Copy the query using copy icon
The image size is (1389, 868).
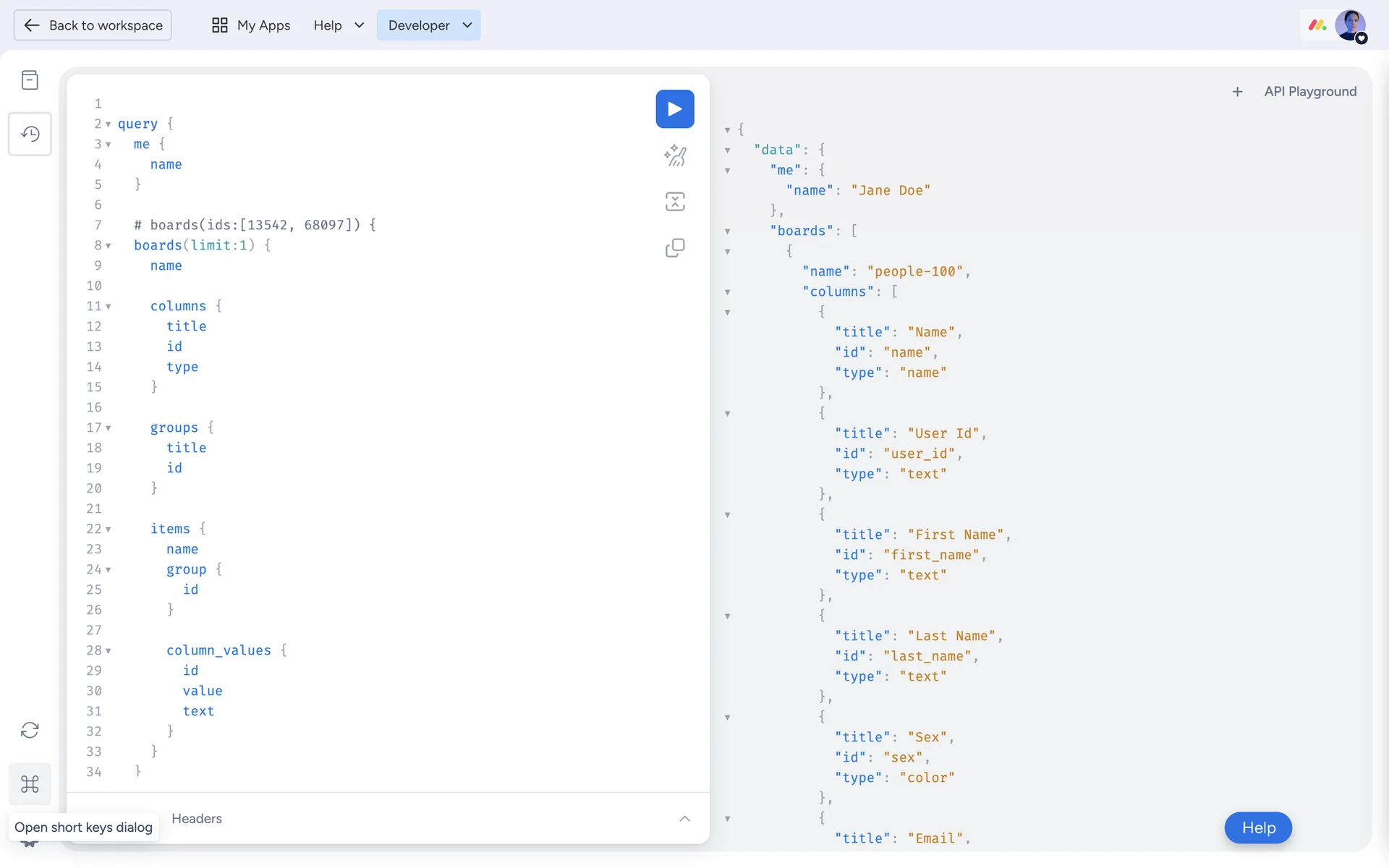click(674, 248)
